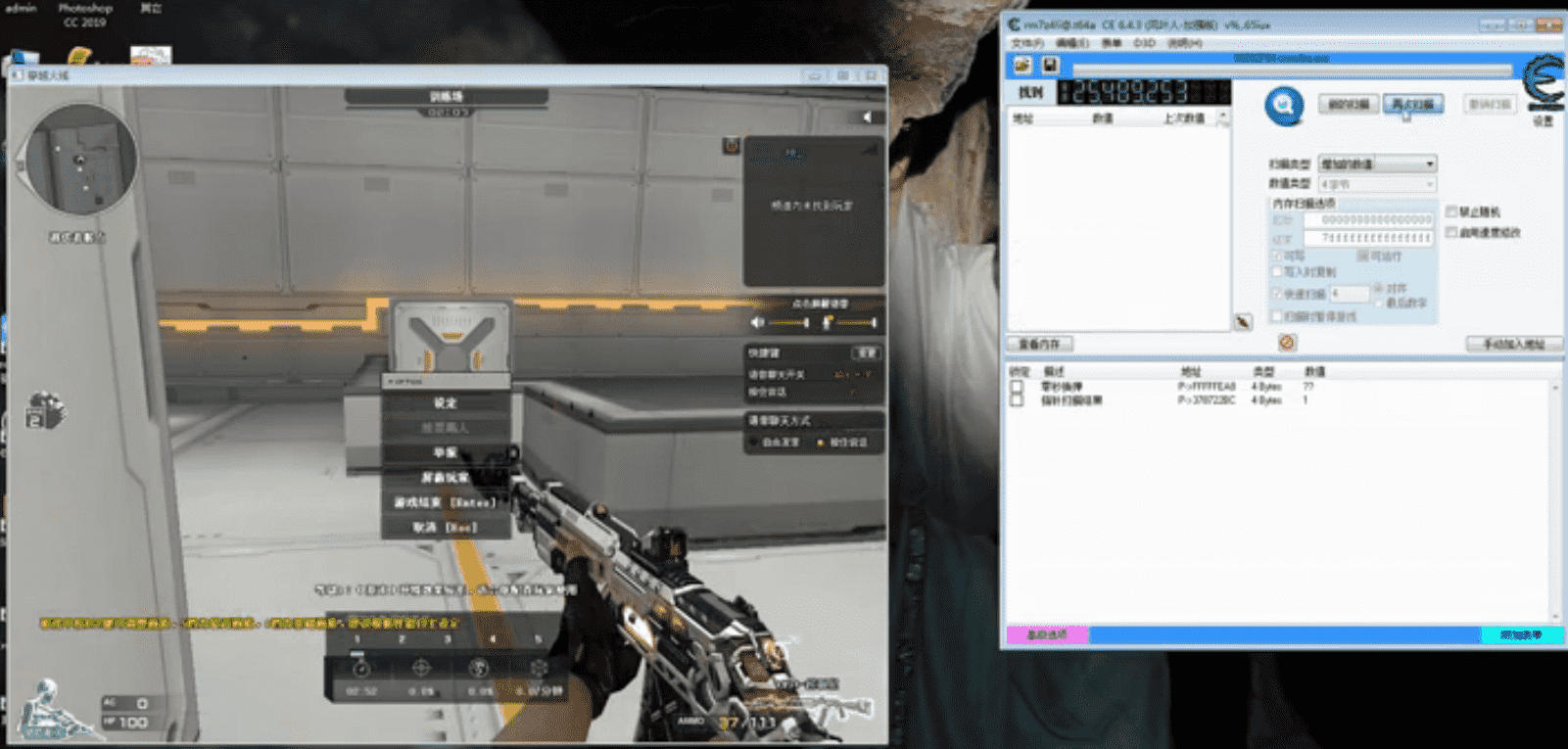Click the floppy disk save icon

1050,65
